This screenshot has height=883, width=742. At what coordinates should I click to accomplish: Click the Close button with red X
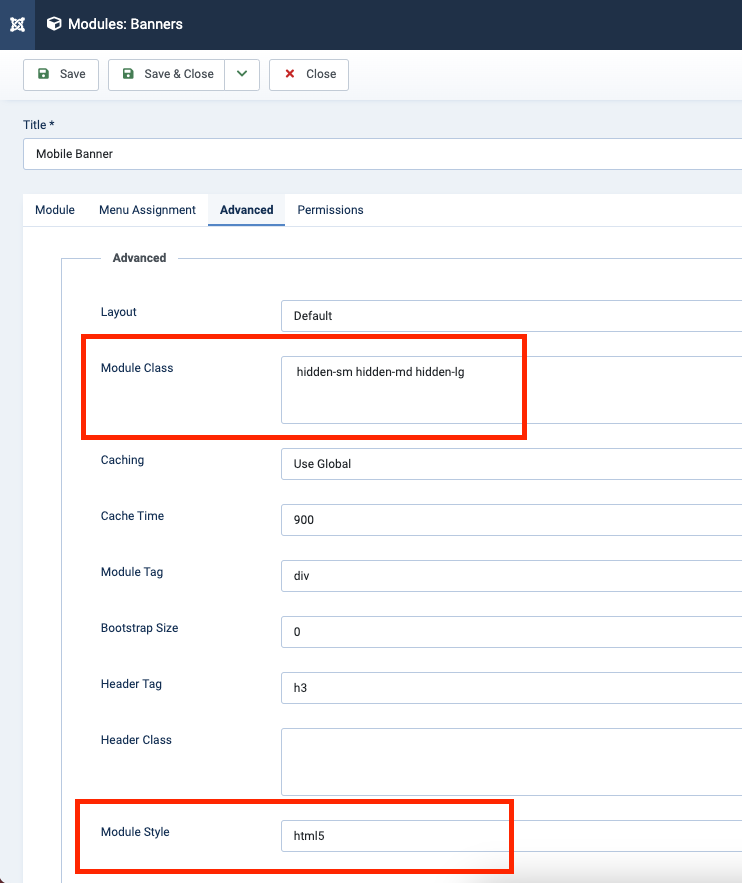[x=309, y=74]
